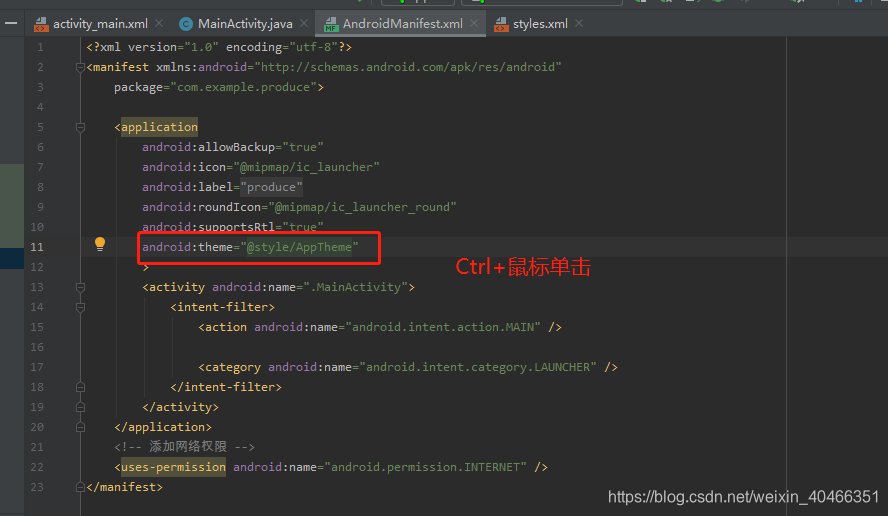This screenshot has height=516, width=888.
Task: Close the AndroidManifest.xml tab
Action: point(474,24)
